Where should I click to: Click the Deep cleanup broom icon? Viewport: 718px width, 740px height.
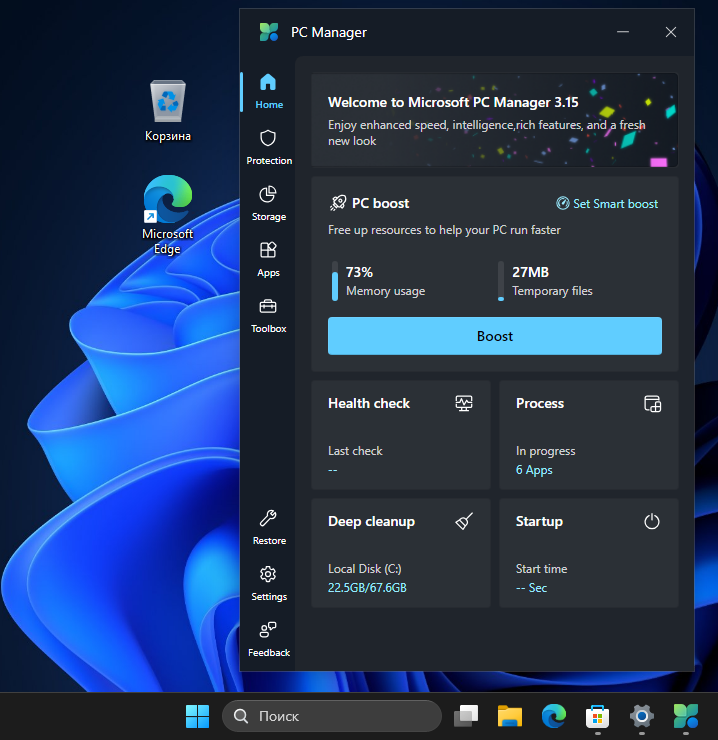click(464, 521)
